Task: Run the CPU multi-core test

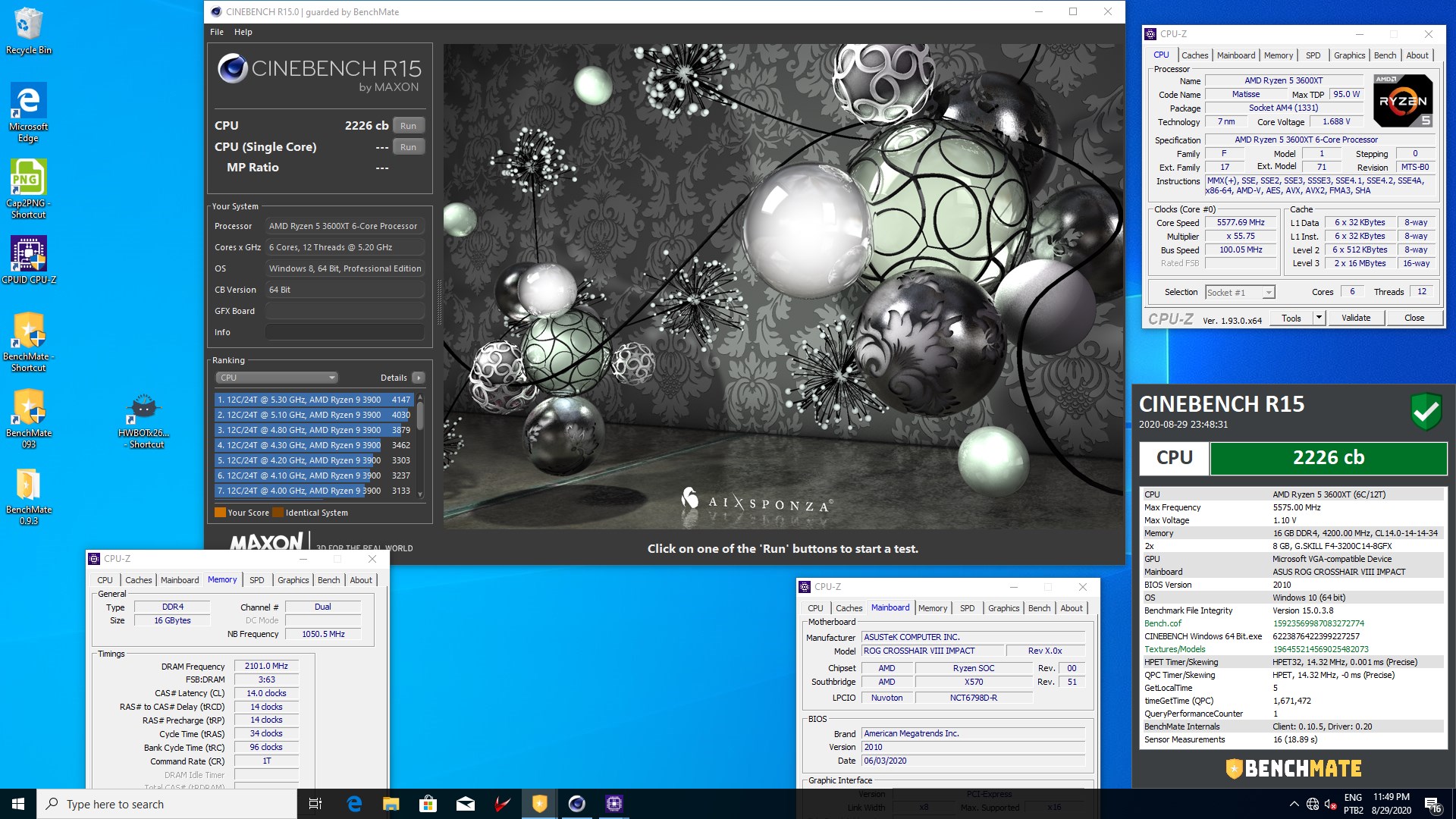Action: (408, 126)
